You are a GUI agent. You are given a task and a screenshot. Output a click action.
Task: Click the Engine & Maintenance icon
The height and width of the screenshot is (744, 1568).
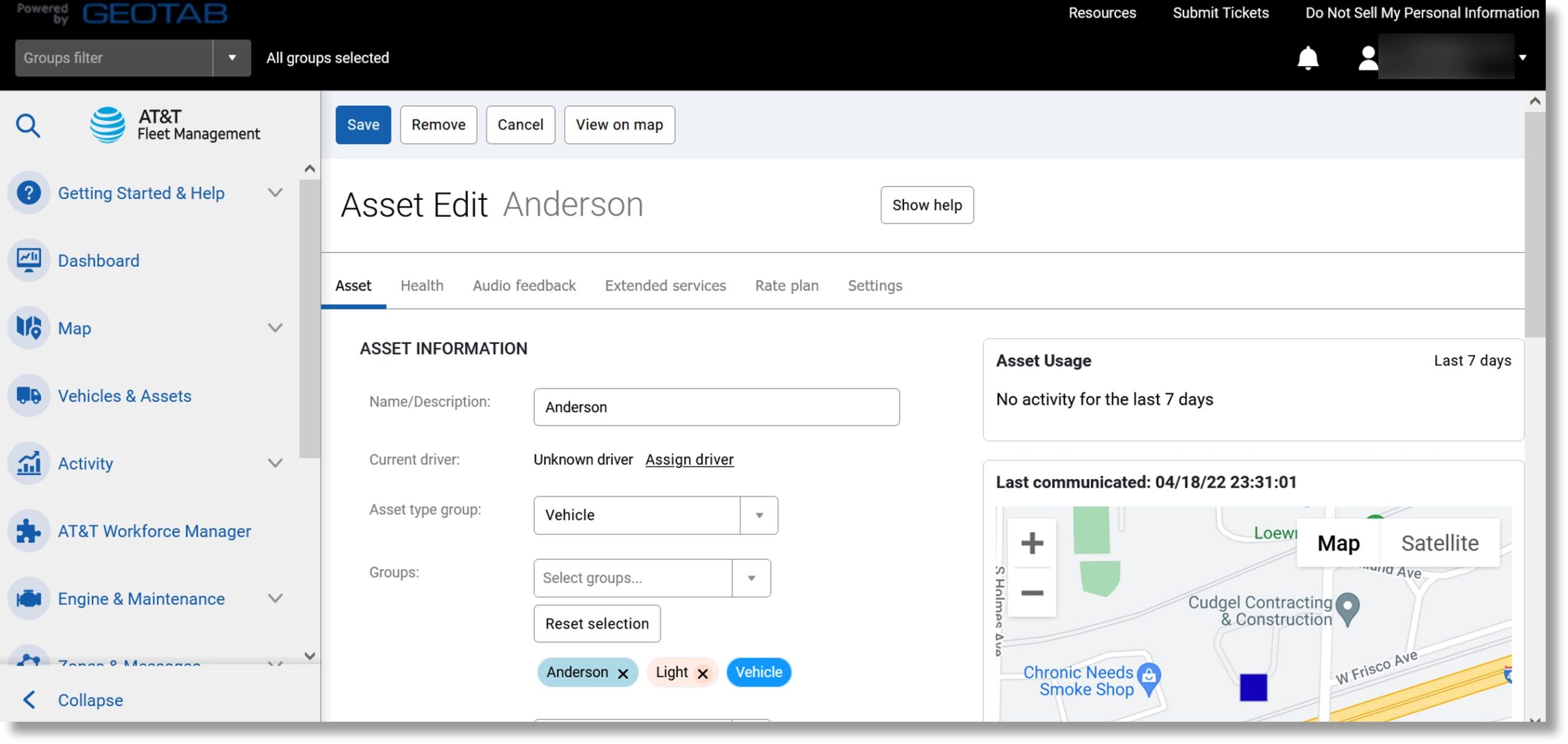(x=29, y=598)
